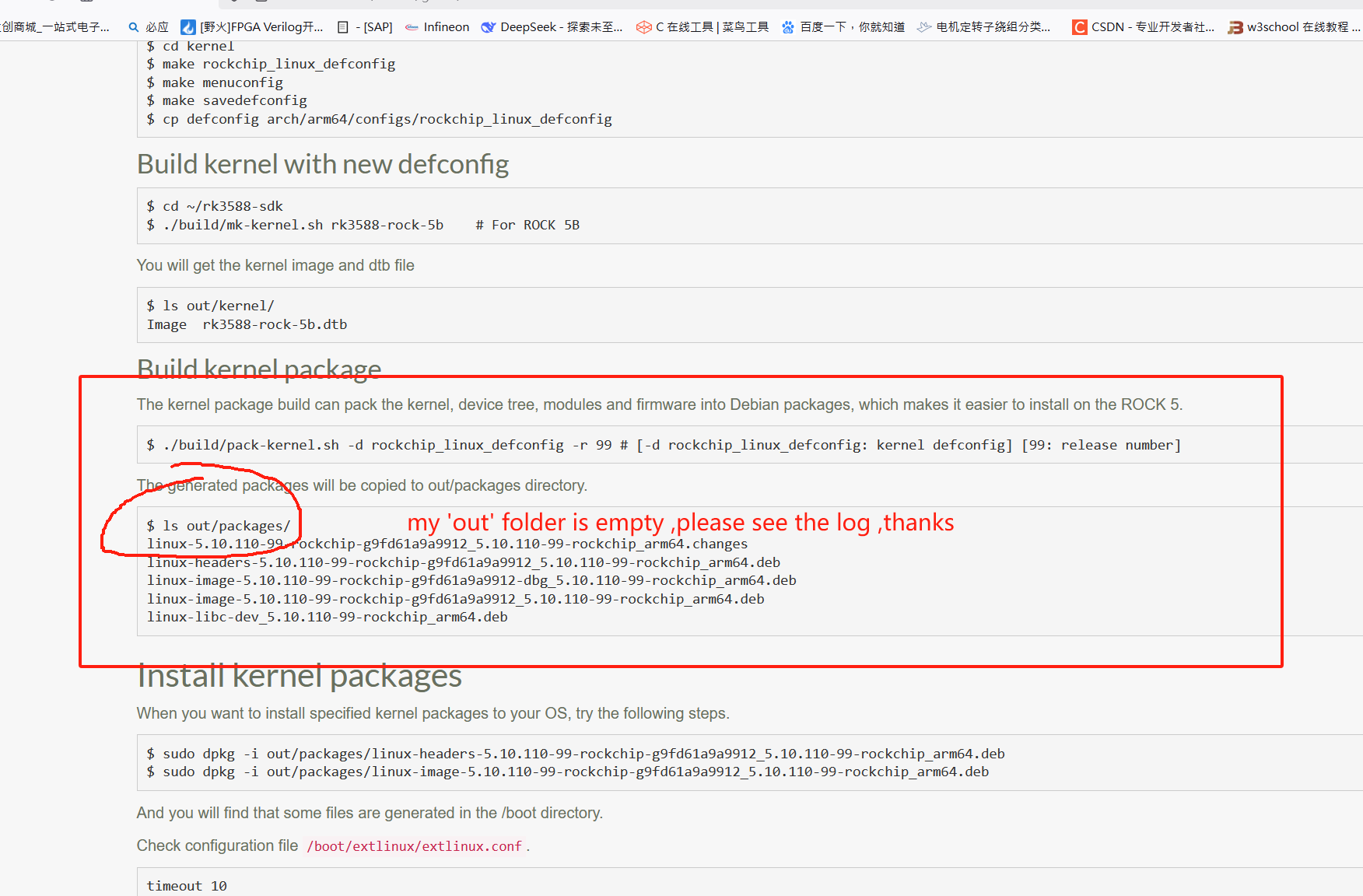Click the red CSDN bookmark icon
Screen dimensions: 1363x896
(1080, 27)
